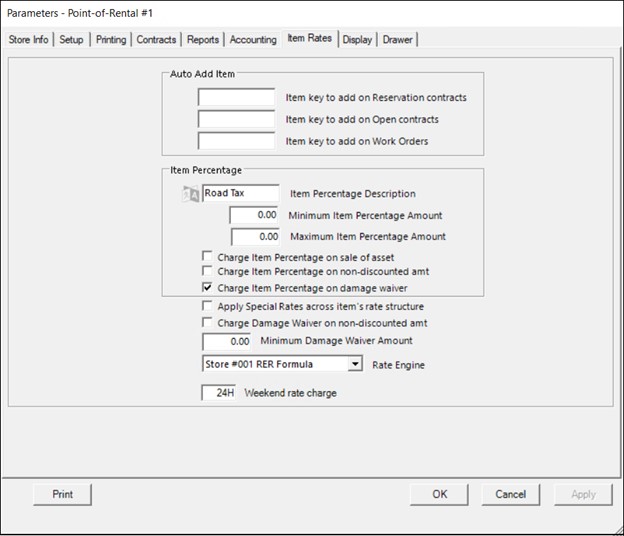Click the Reservation contracts item key field
The image size is (624, 536).
coord(236,98)
